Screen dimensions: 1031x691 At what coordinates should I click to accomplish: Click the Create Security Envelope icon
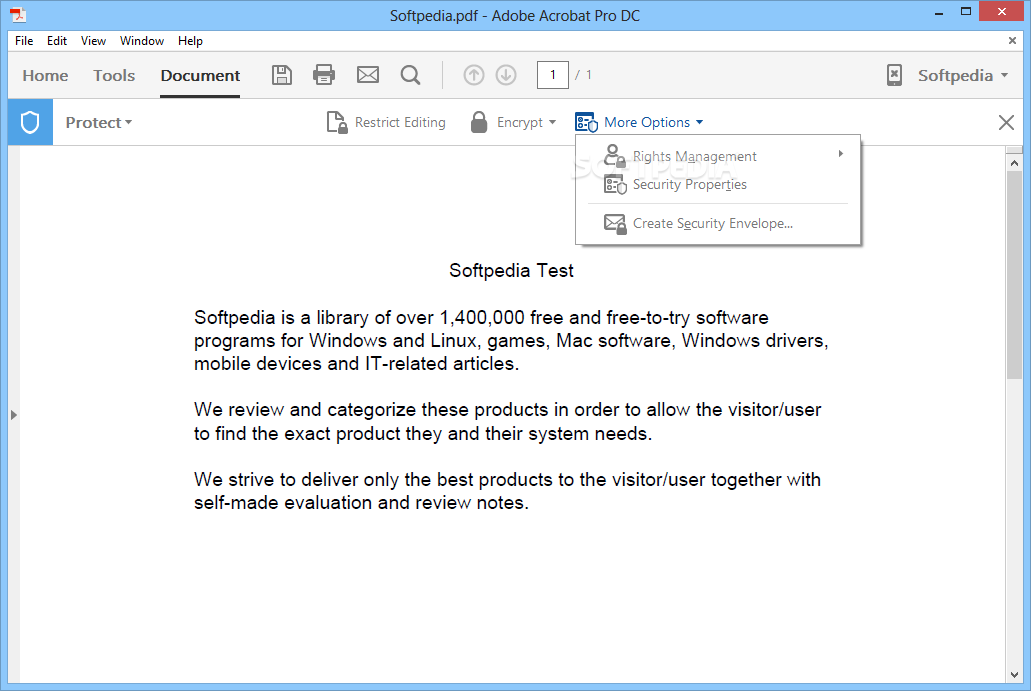point(615,224)
